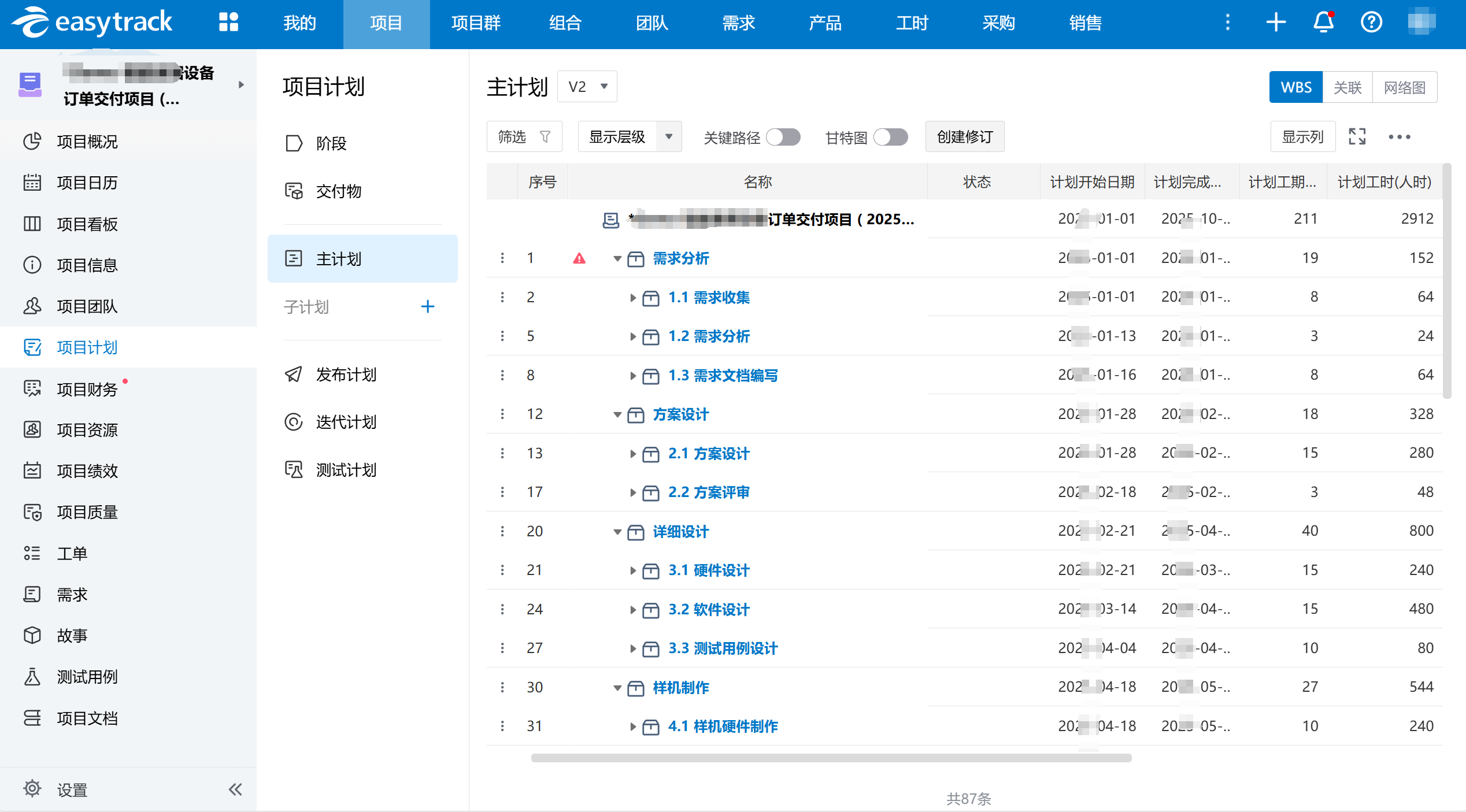
Task: Enter fullscreen with the expand icon
Action: click(x=1357, y=136)
